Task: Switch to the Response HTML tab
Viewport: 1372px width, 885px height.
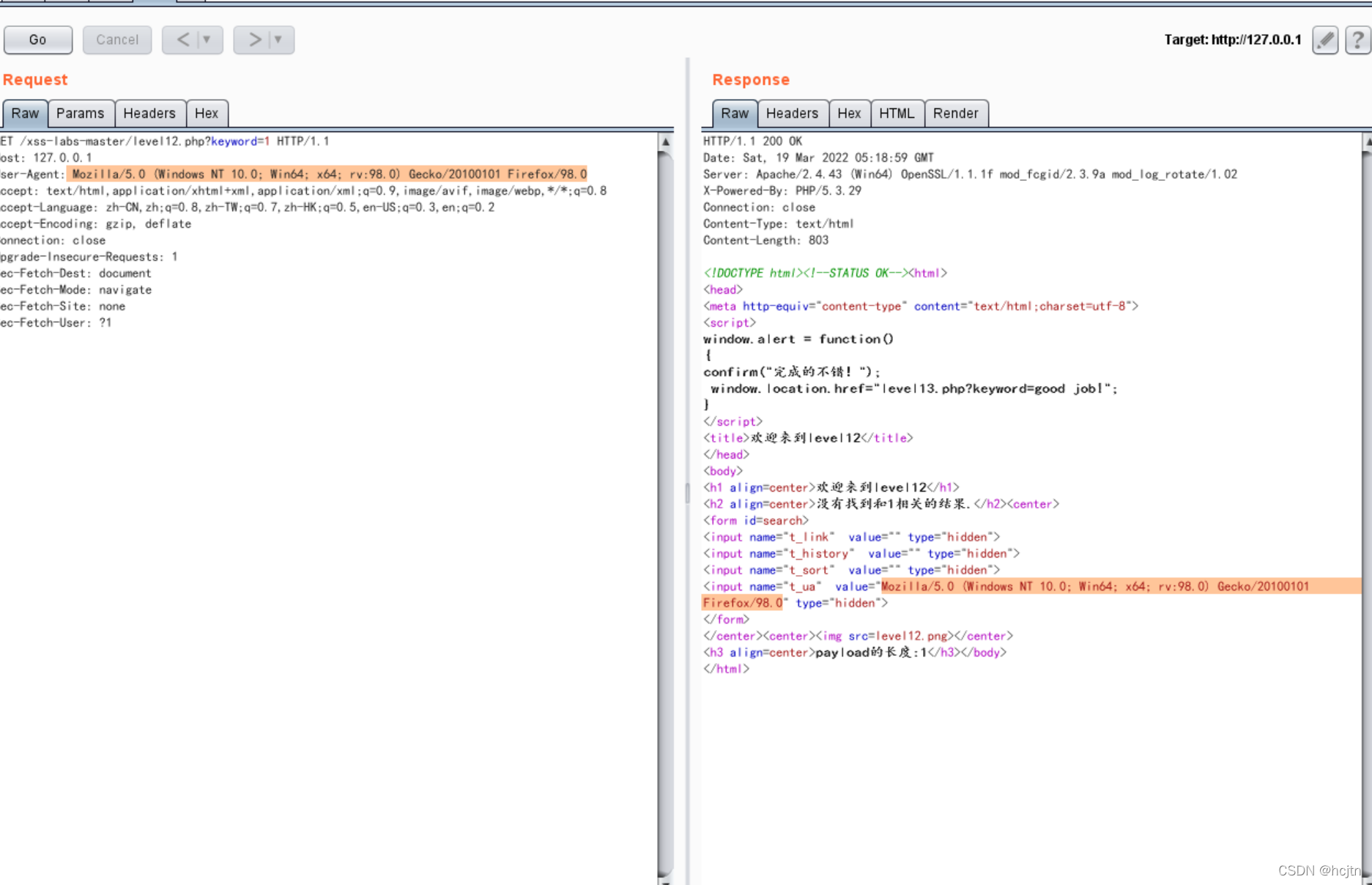Action: pos(897,114)
